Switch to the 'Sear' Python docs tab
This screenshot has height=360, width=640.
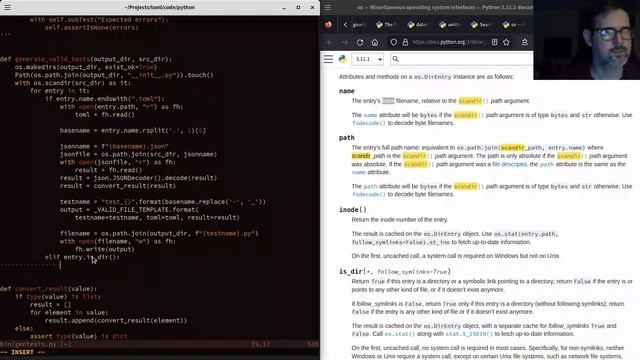click(480, 25)
